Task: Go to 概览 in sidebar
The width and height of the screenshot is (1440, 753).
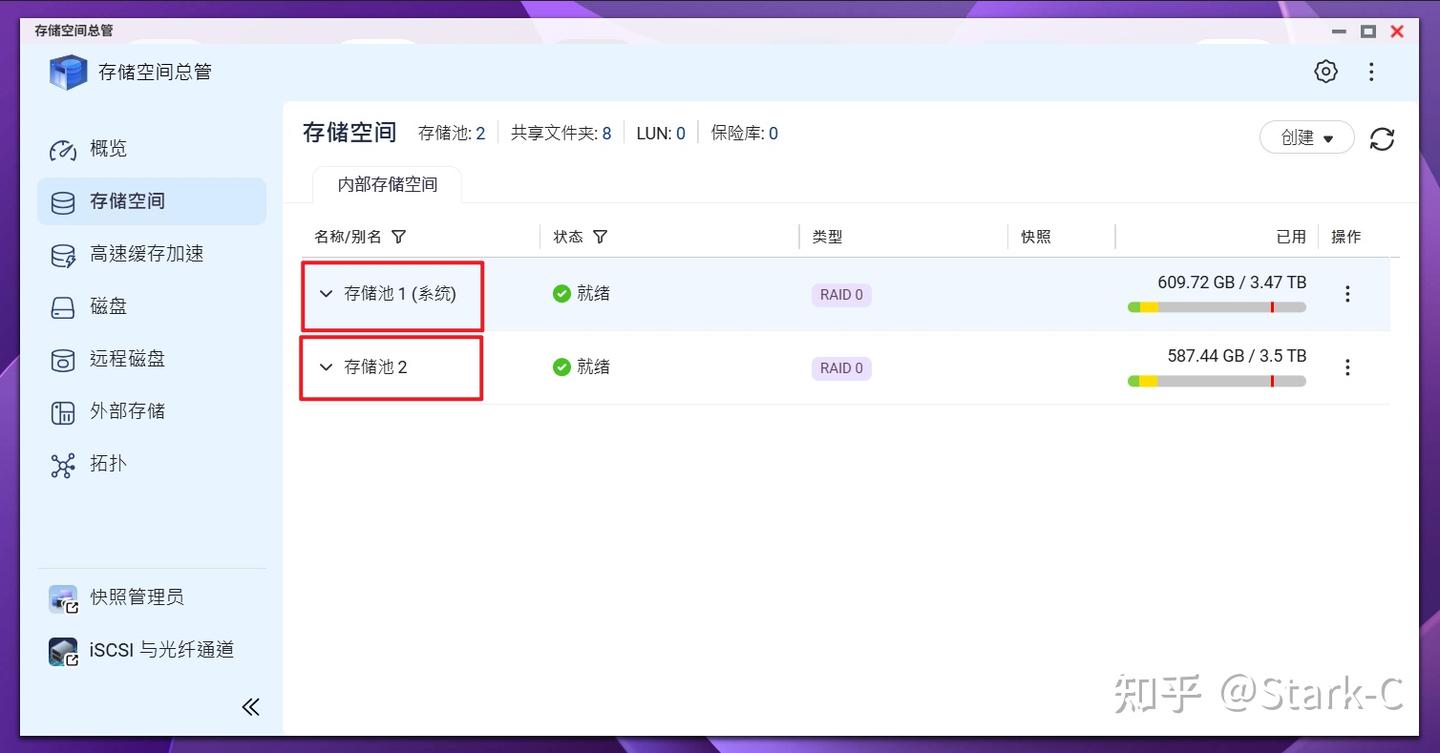Action: tap(152, 149)
